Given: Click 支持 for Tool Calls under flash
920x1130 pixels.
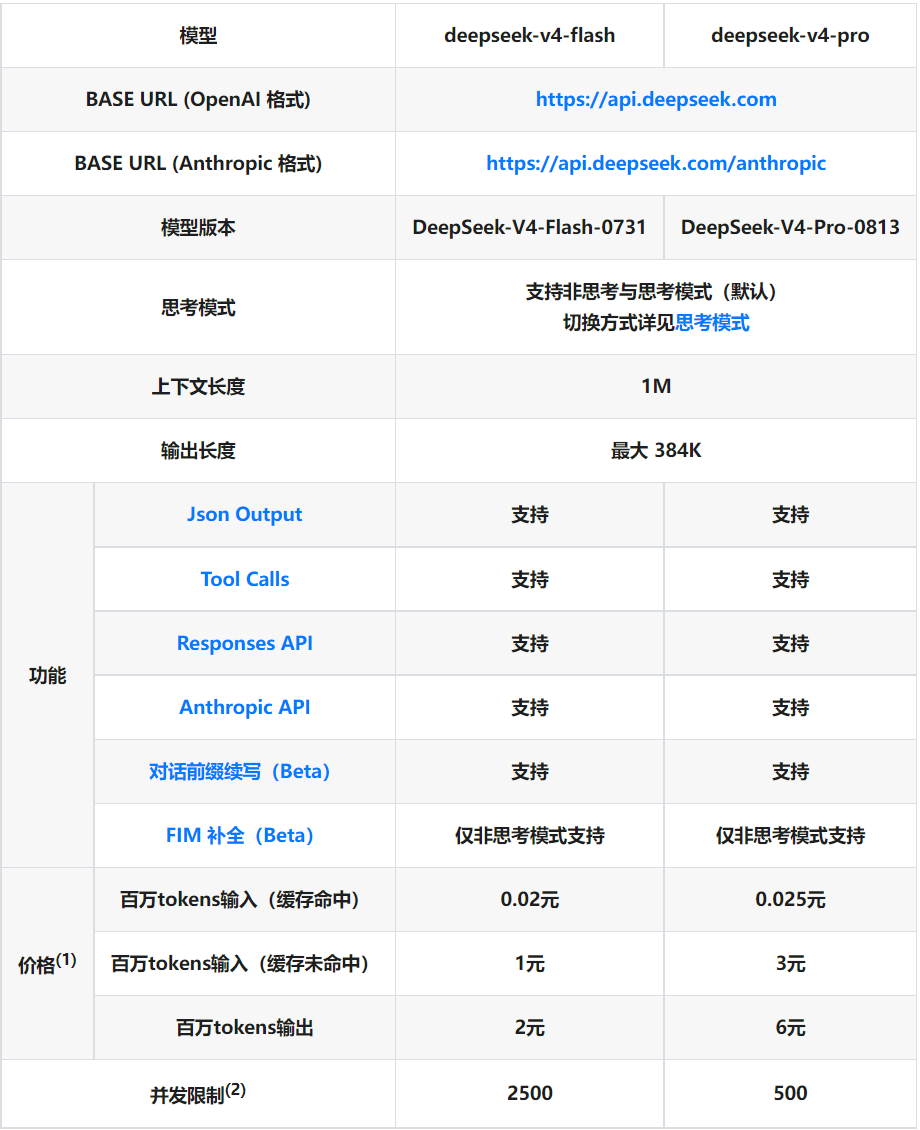Looking at the screenshot, I should click(530, 579).
